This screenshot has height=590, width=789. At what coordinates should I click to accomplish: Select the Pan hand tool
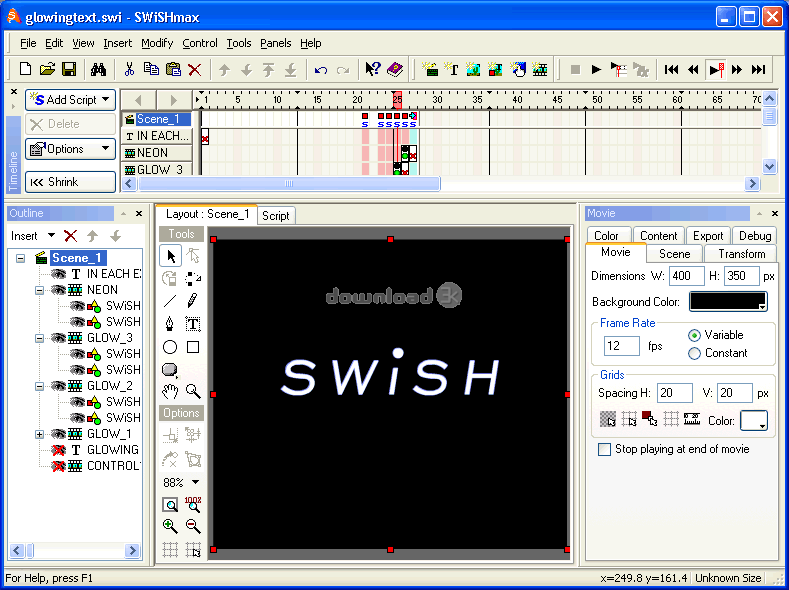170,391
